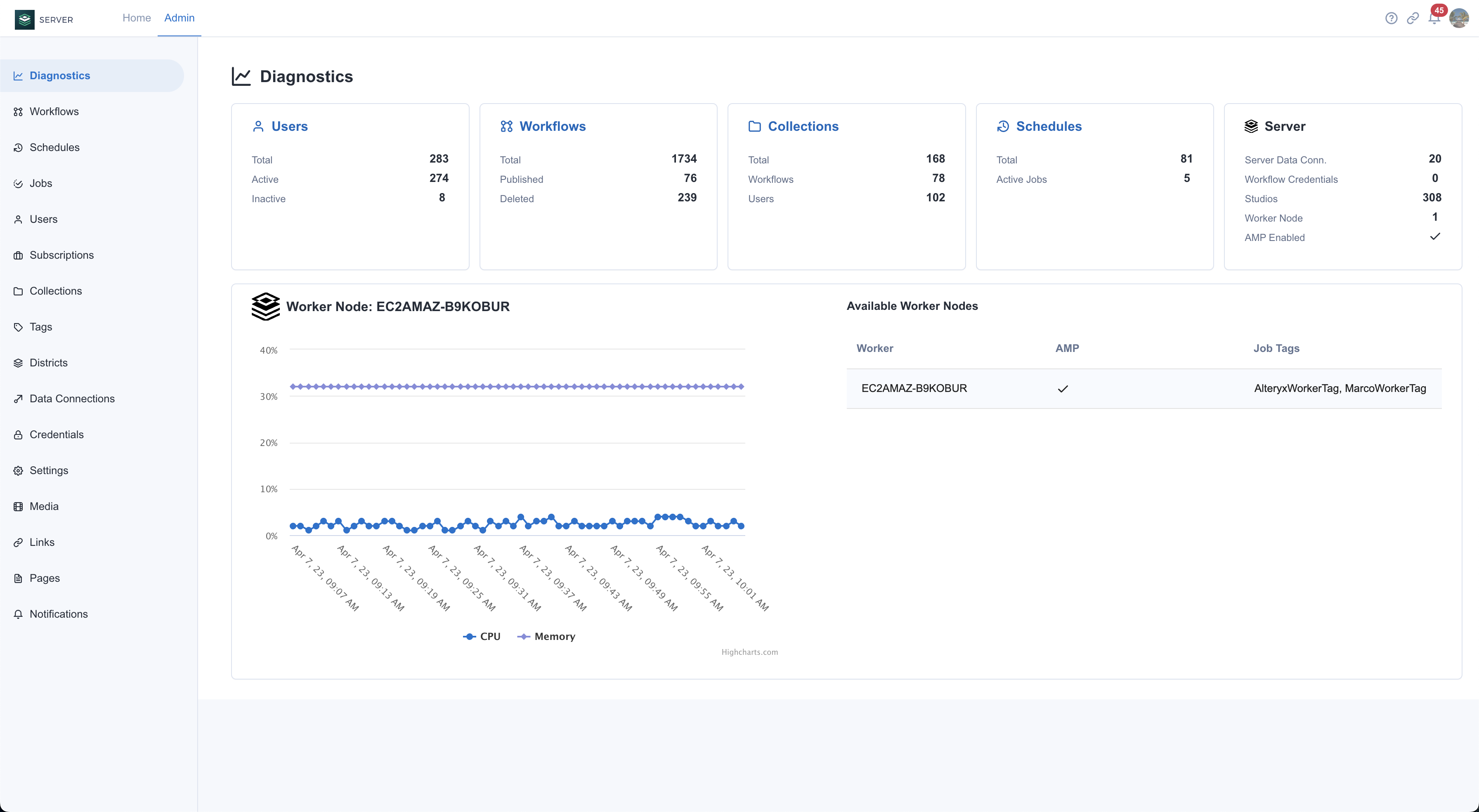This screenshot has height=812, width=1479.
Task: Open Workflows in the sidebar
Action: [x=54, y=111]
